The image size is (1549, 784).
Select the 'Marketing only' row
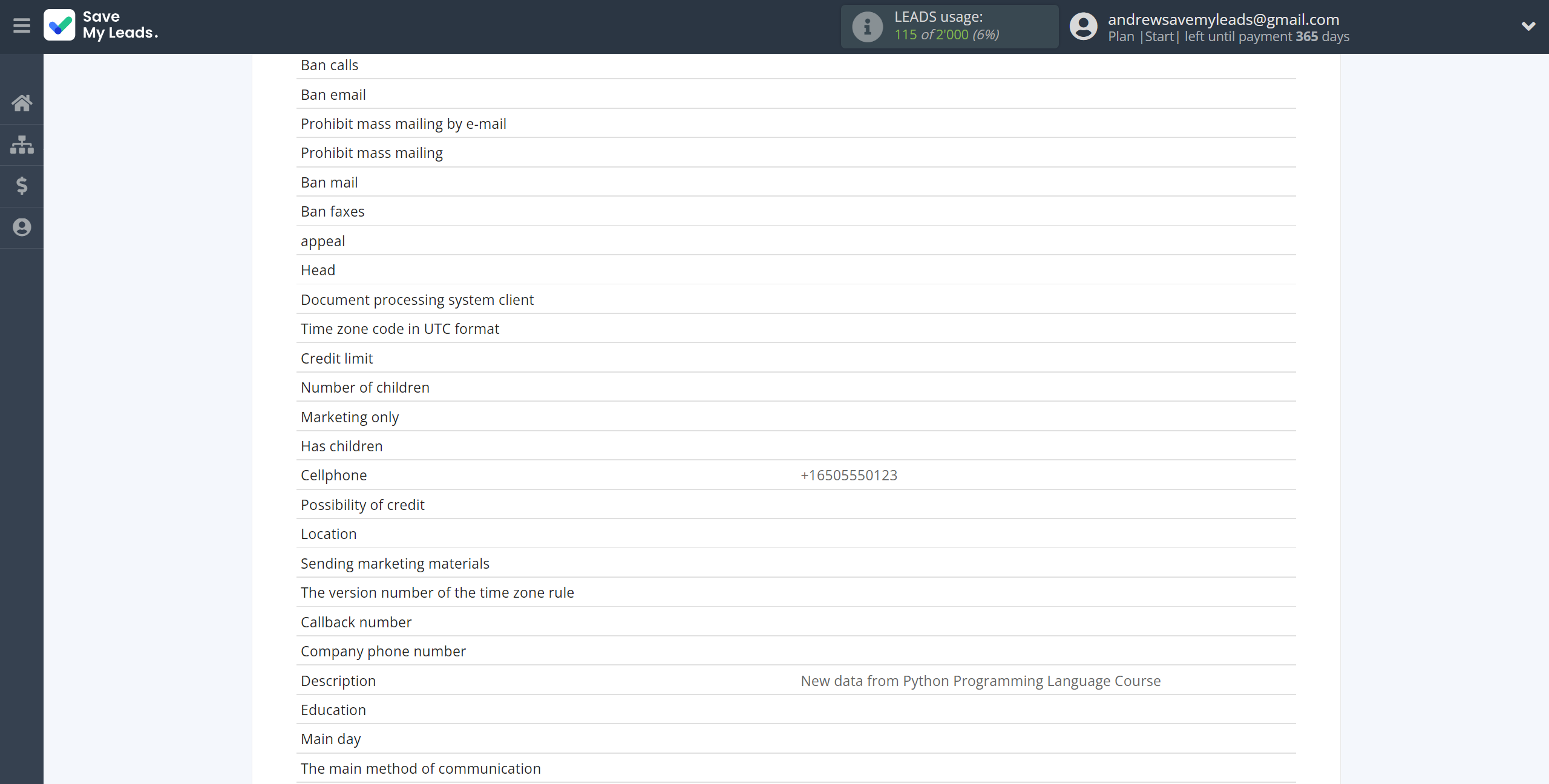point(796,417)
